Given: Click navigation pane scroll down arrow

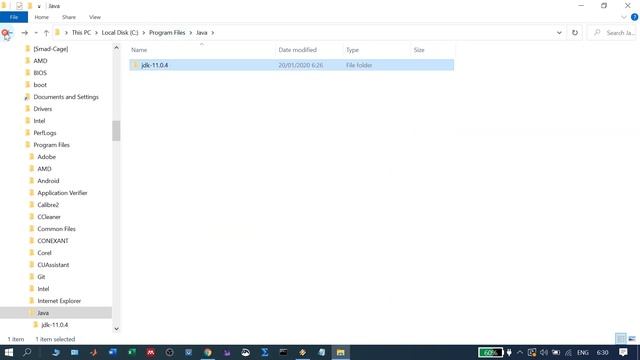Looking at the screenshot, I should coord(116,329).
